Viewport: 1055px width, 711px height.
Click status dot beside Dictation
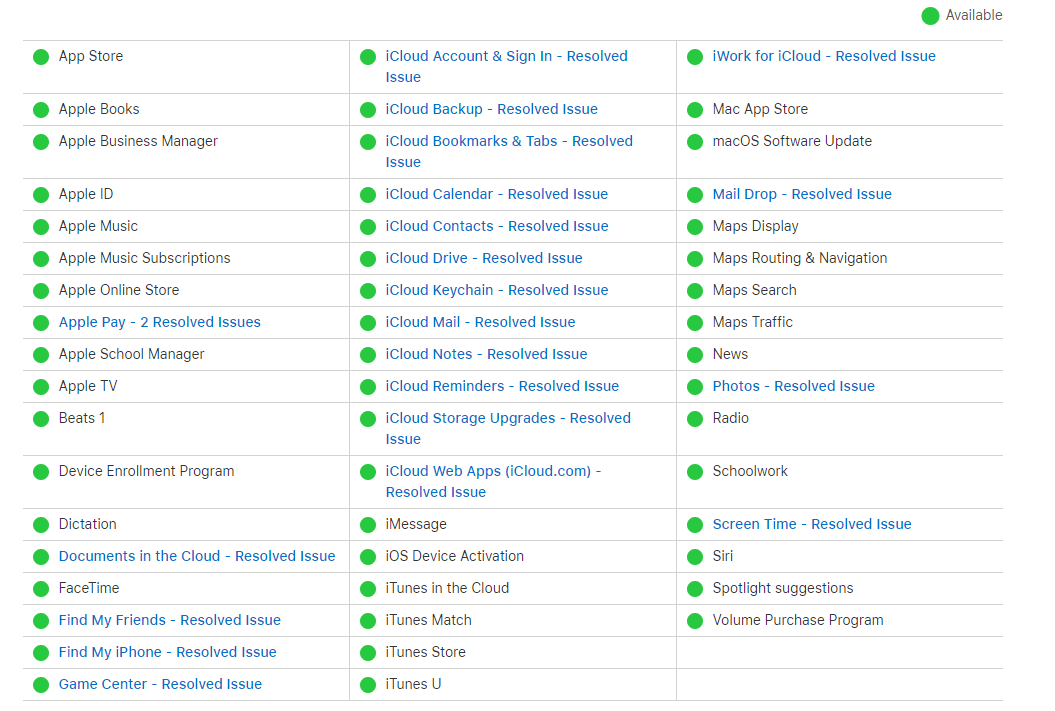point(41,525)
